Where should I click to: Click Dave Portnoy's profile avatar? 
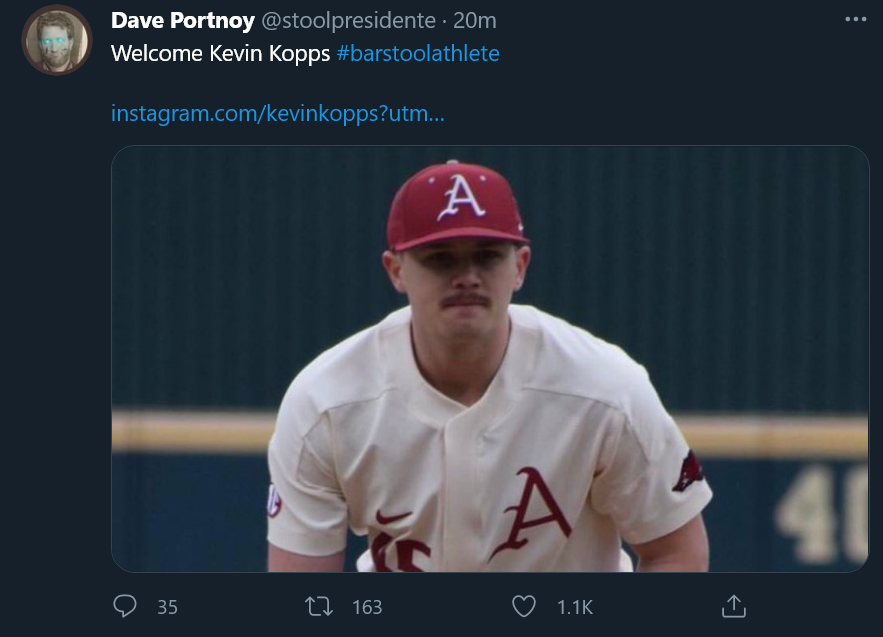pyautogui.click(x=57, y=40)
